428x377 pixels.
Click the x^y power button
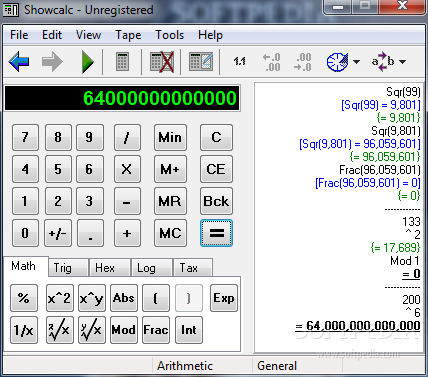92,298
